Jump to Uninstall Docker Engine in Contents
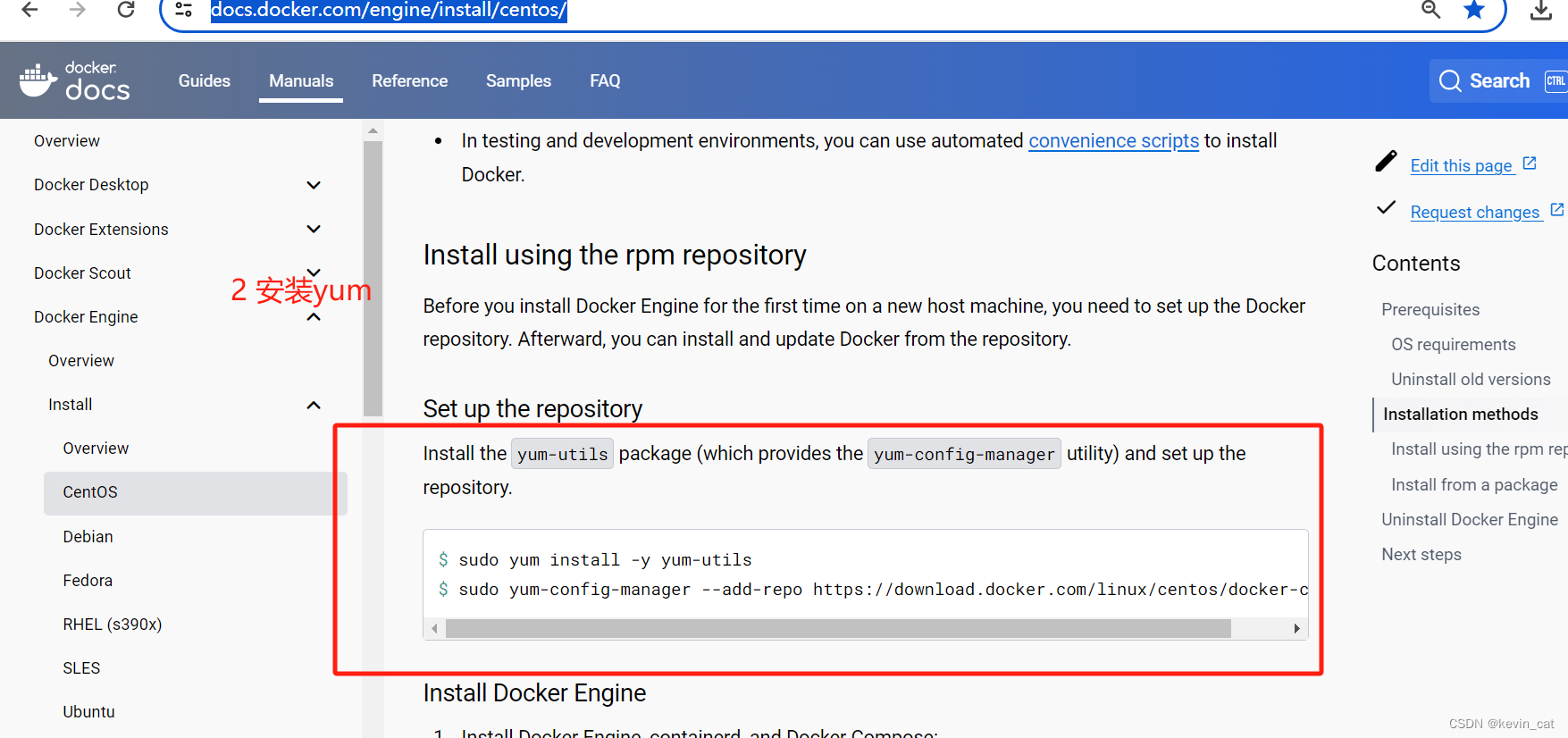Image resolution: width=1568 pixels, height=738 pixels. click(1470, 520)
